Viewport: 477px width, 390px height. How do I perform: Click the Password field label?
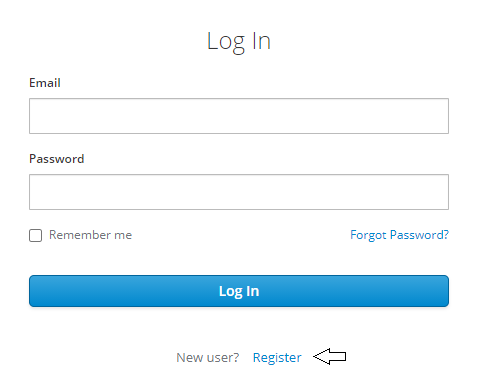click(57, 159)
